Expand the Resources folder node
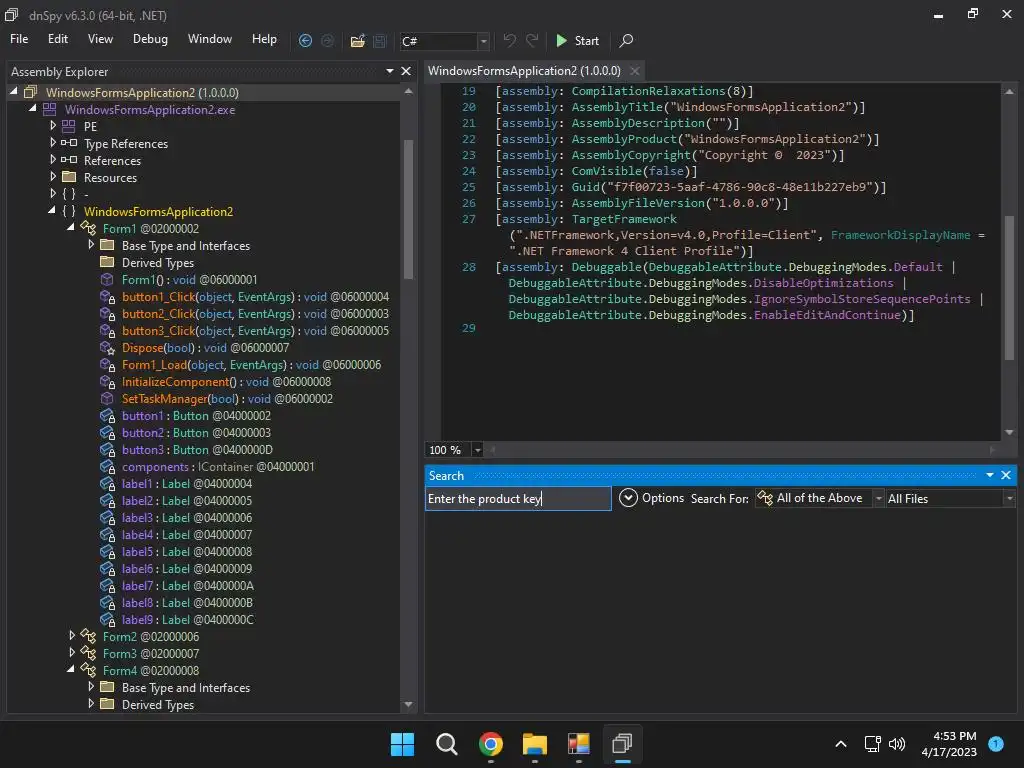1024x768 pixels. 53,177
